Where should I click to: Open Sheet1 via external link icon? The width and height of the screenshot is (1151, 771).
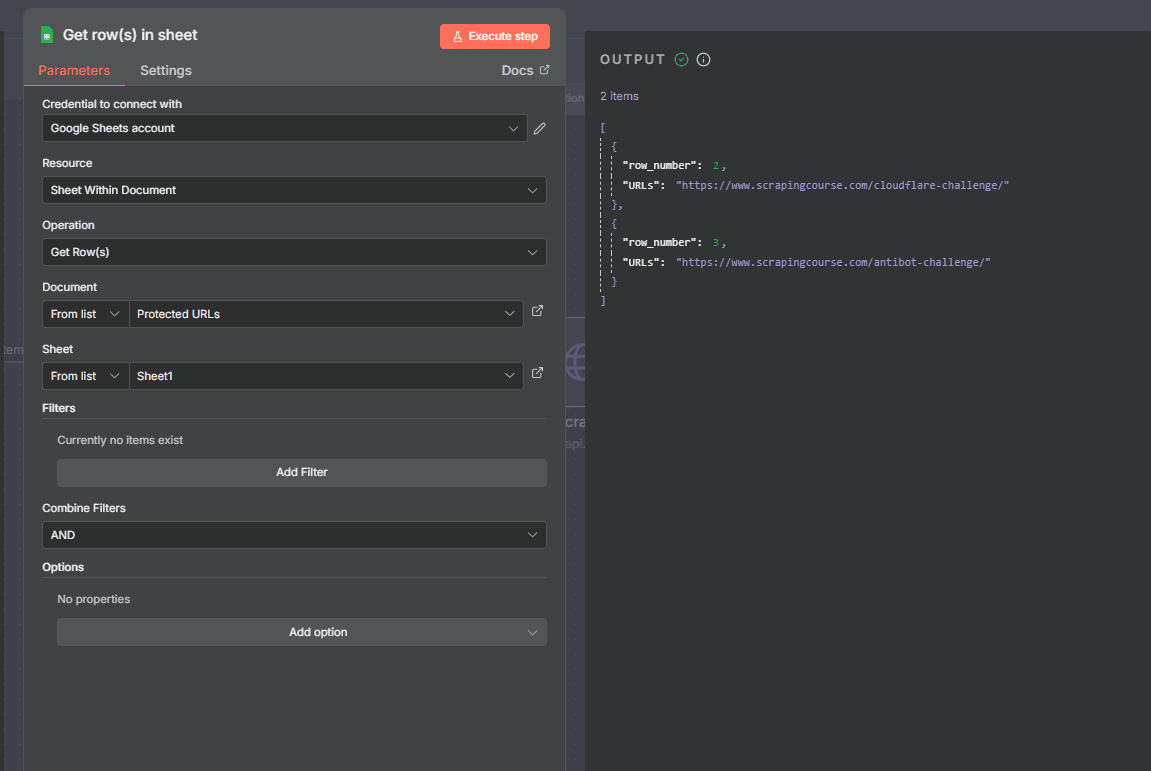click(537, 373)
